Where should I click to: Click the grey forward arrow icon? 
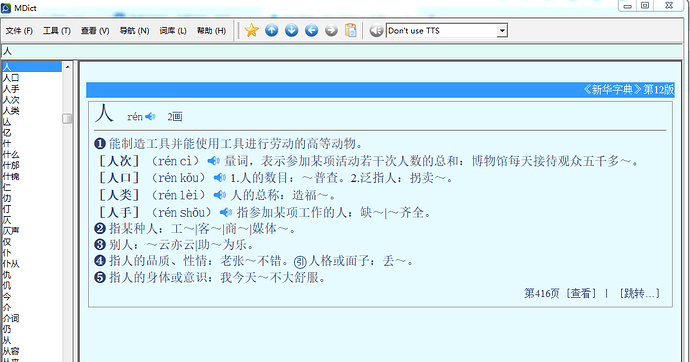pyautogui.click(x=331, y=30)
